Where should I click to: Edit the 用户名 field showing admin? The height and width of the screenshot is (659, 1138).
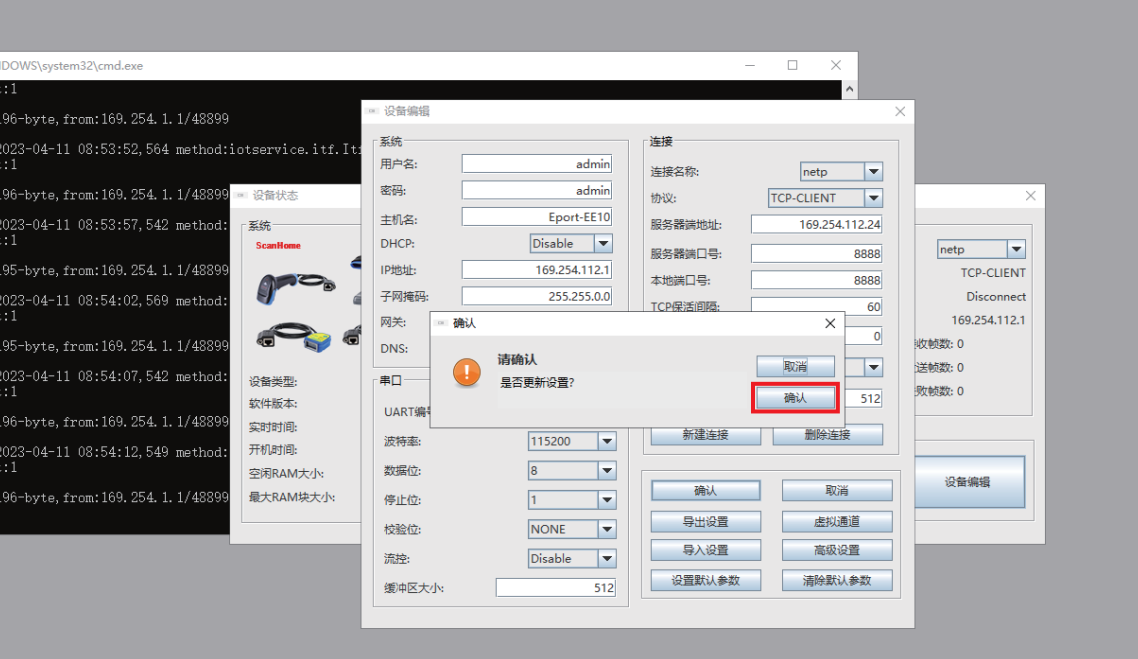[536, 164]
